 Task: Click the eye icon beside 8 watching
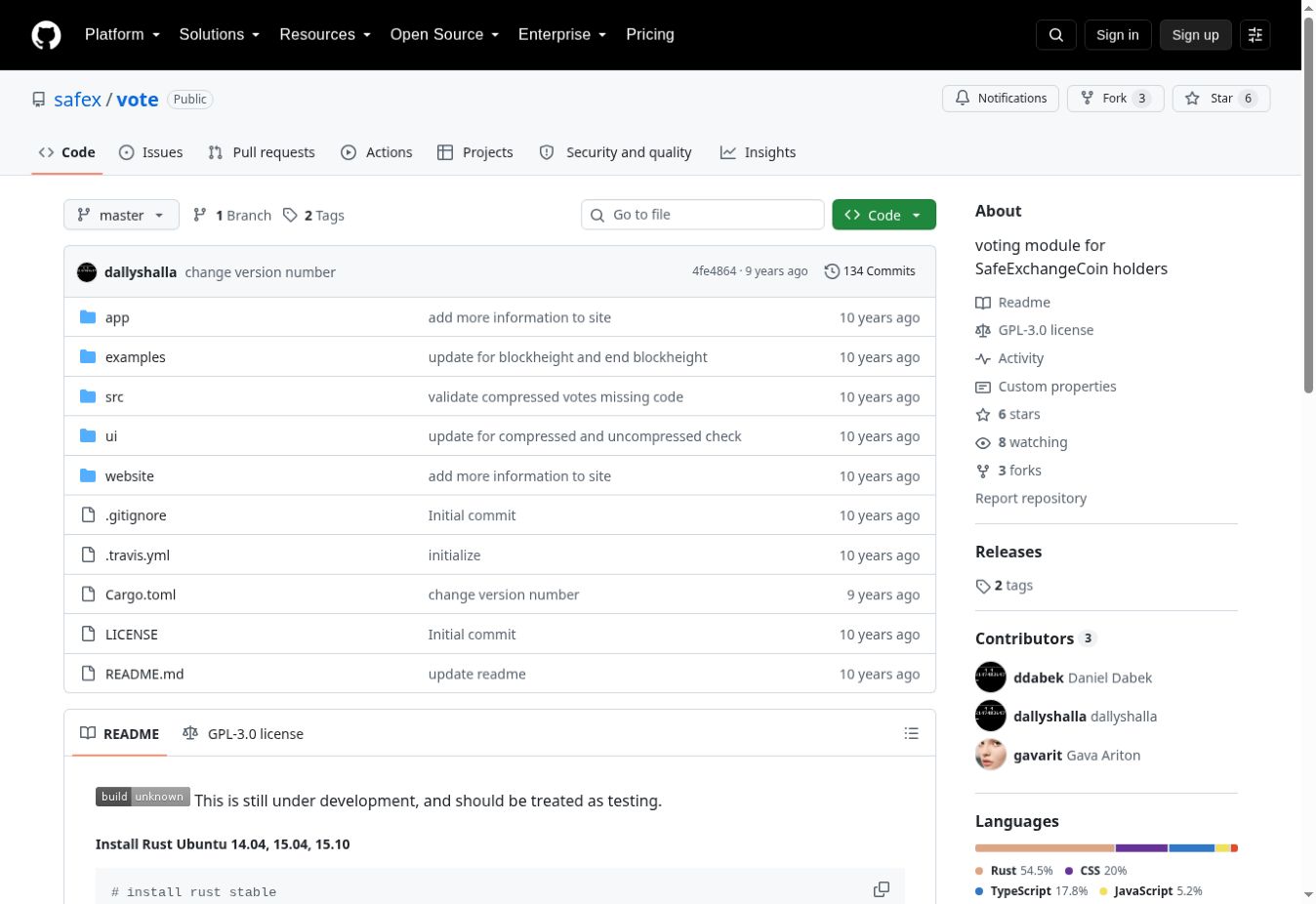point(983,443)
